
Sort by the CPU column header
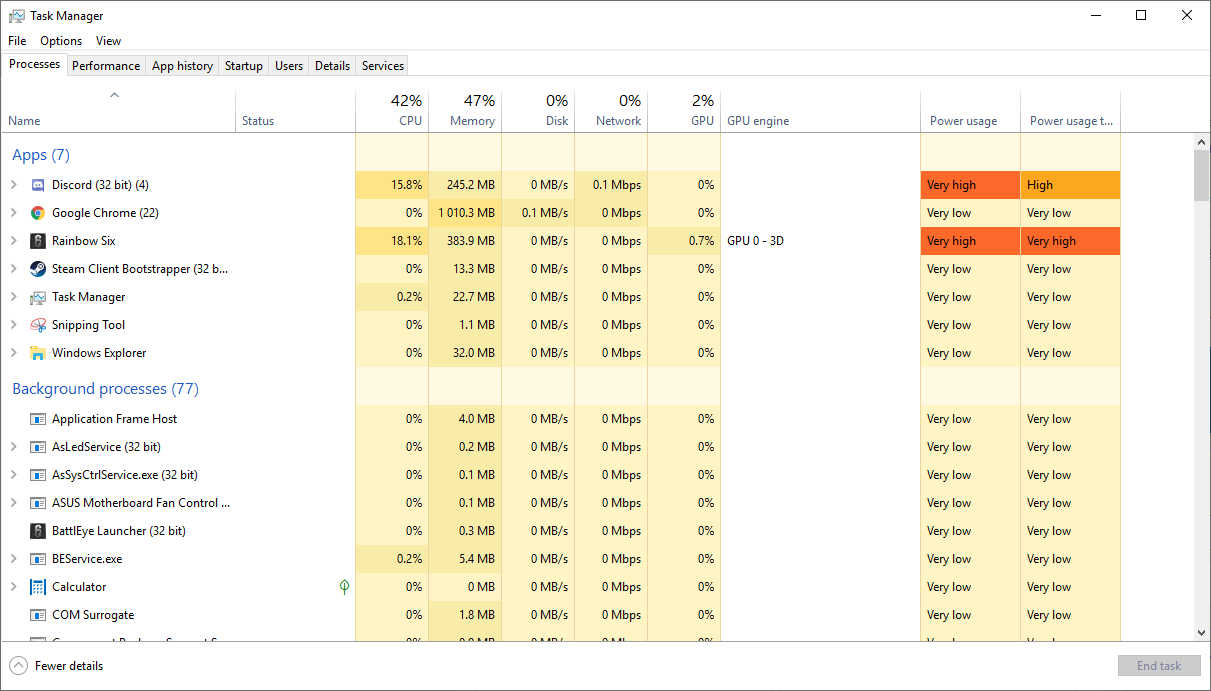click(392, 111)
